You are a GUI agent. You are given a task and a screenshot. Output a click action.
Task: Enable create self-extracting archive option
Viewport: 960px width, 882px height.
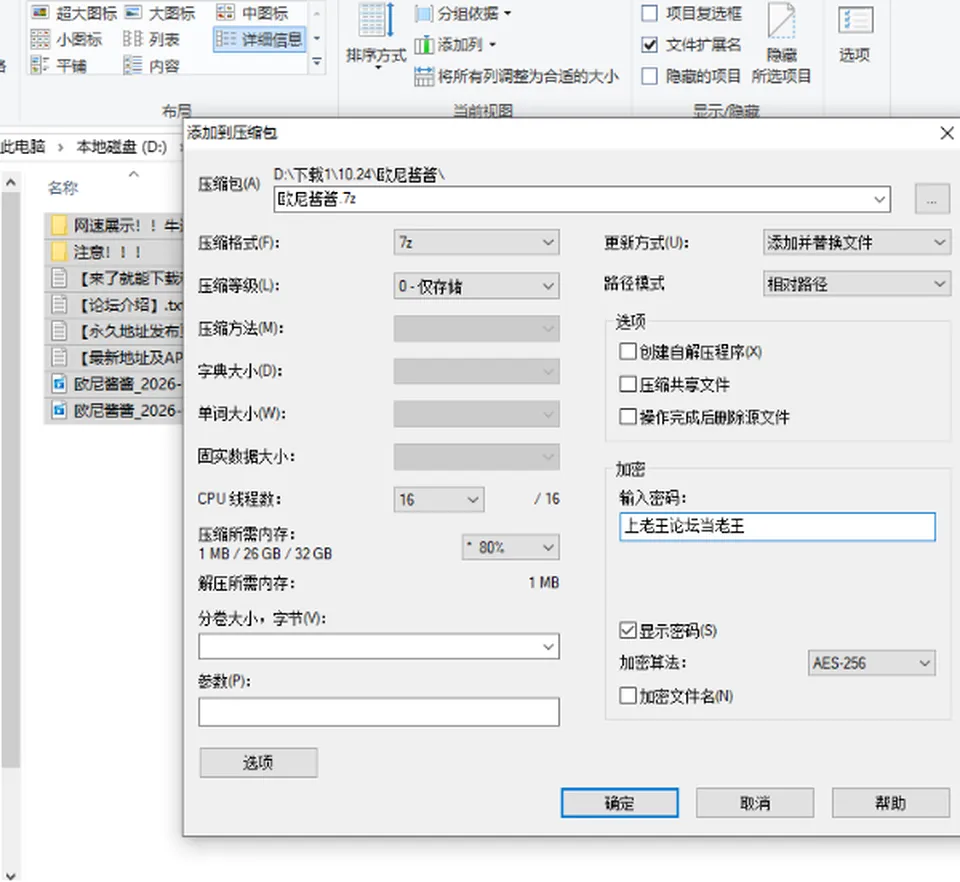(628, 351)
